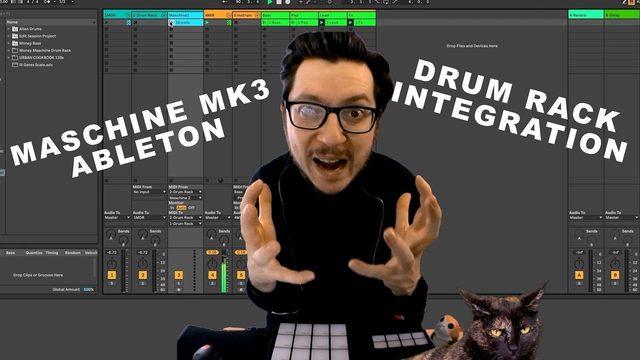Open track 2 Audio To 1MDR dropdown
The height and width of the screenshot is (360, 640).
click(149, 218)
